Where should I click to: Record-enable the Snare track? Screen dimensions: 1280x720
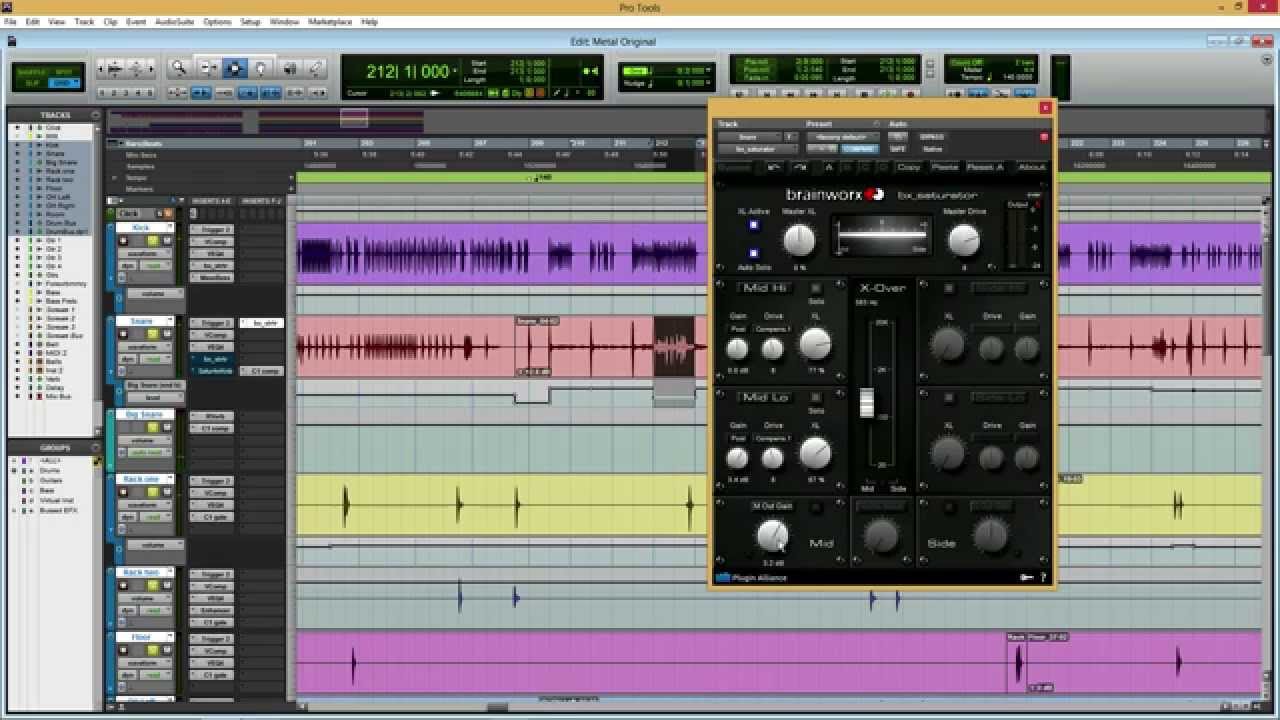click(124, 335)
